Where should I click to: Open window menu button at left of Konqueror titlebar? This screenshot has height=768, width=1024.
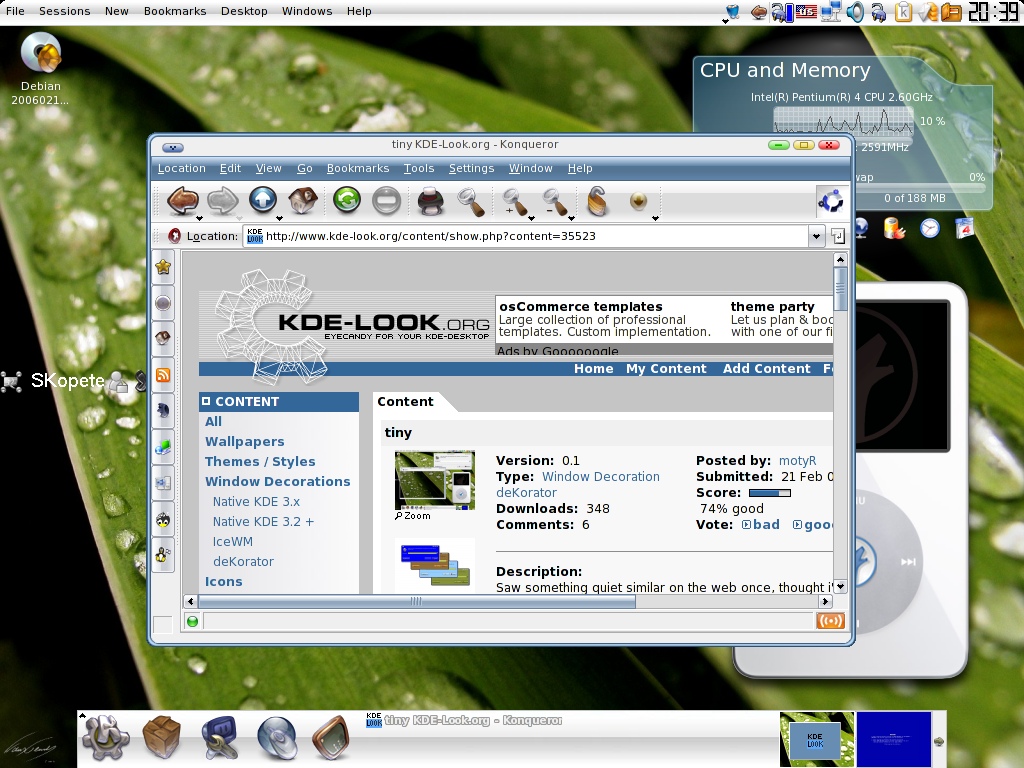(x=173, y=148)
